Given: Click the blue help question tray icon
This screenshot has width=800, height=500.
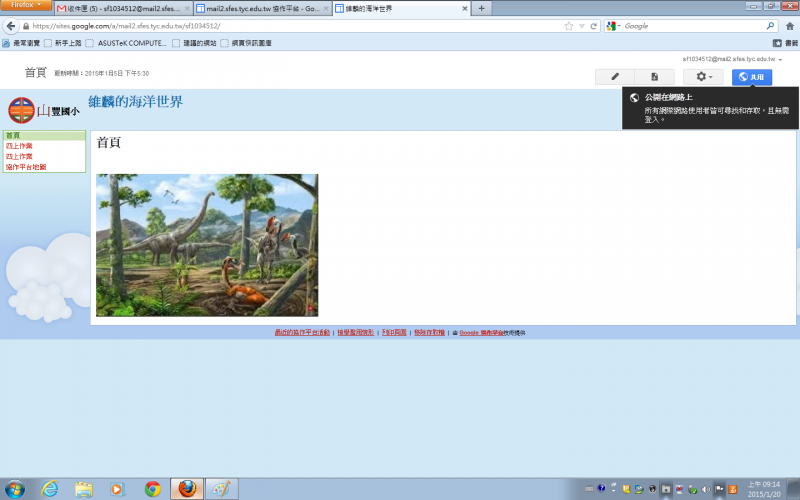Looking at the screenshot, I should (602, 488).
